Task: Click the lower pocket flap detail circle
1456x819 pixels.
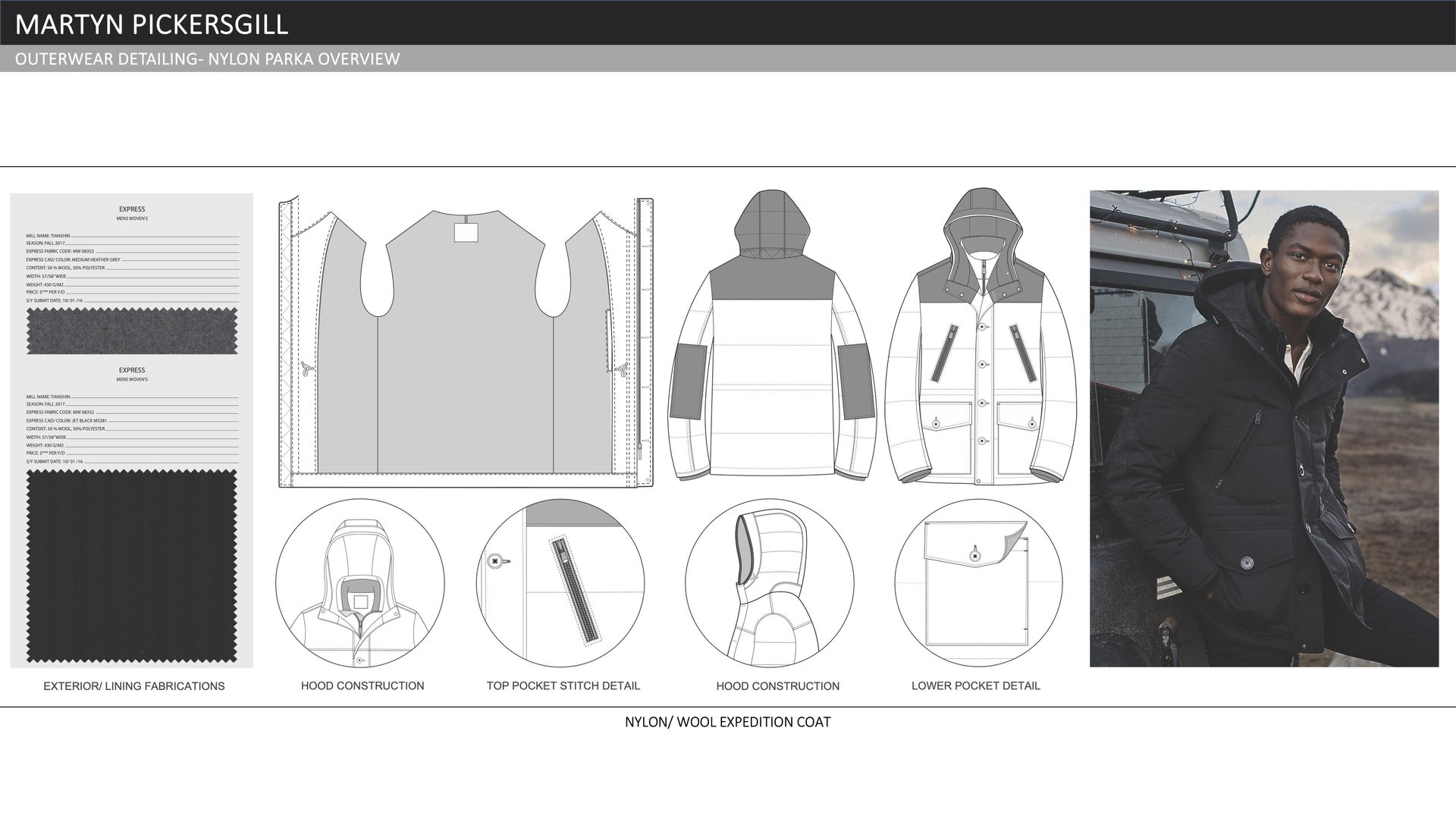Action: 978,583
